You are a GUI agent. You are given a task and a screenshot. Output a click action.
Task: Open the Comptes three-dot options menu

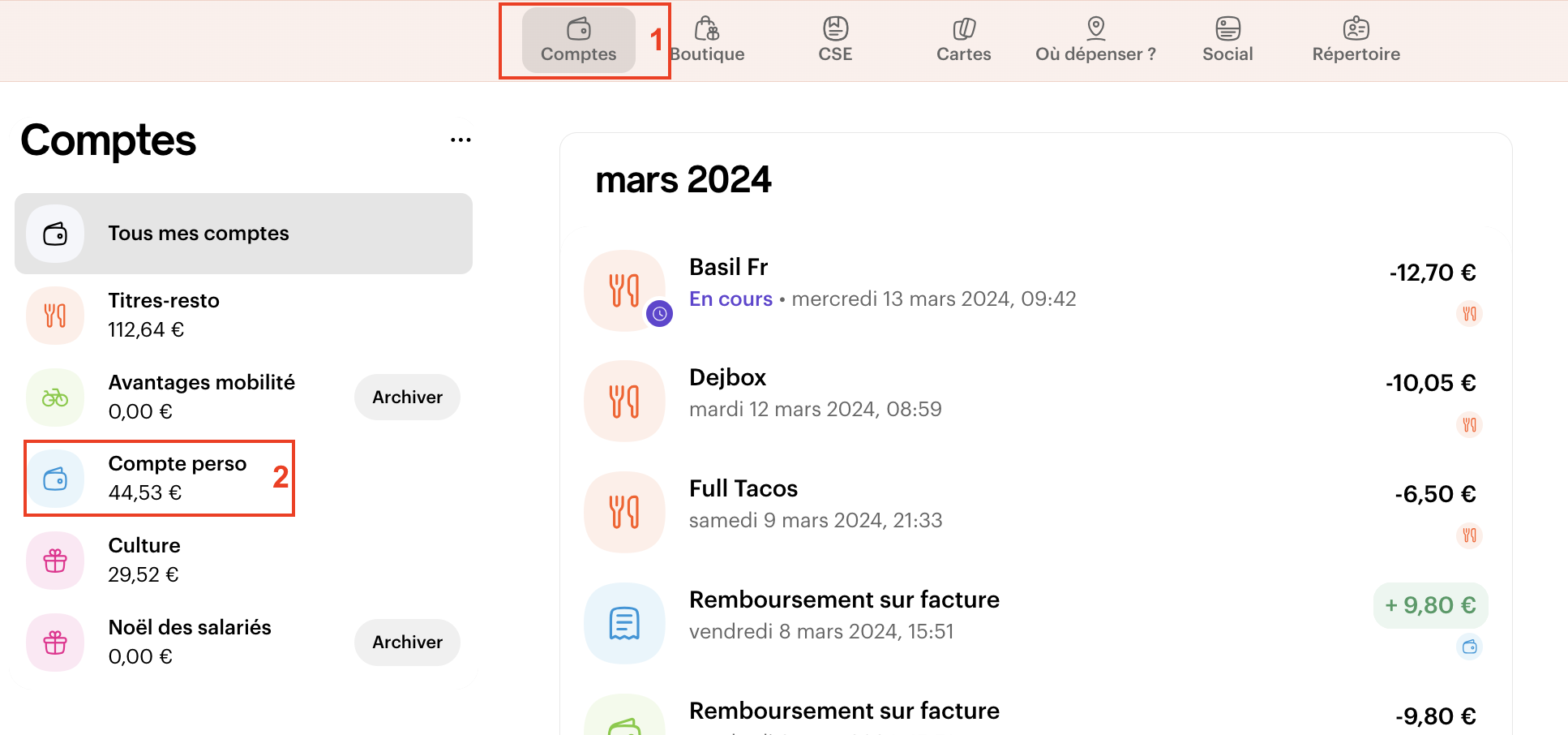461,140
